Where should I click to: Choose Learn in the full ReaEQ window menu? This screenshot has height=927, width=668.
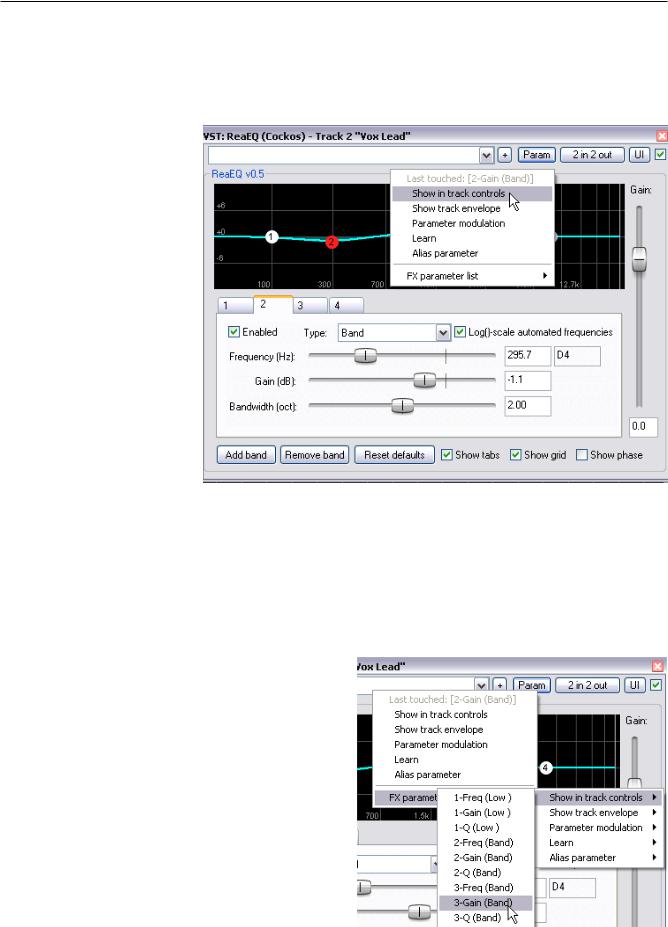(x=472, y=238)
